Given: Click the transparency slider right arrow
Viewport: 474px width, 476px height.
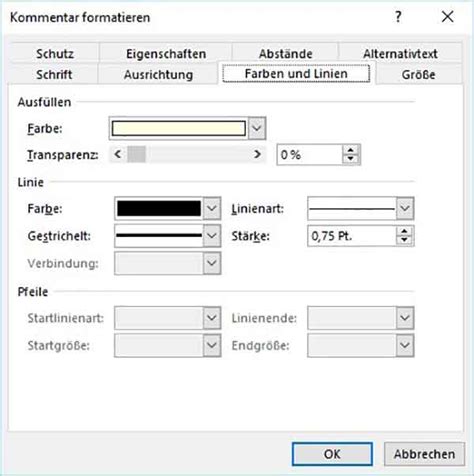Looking at the screenshot, I should pos(257,154).
